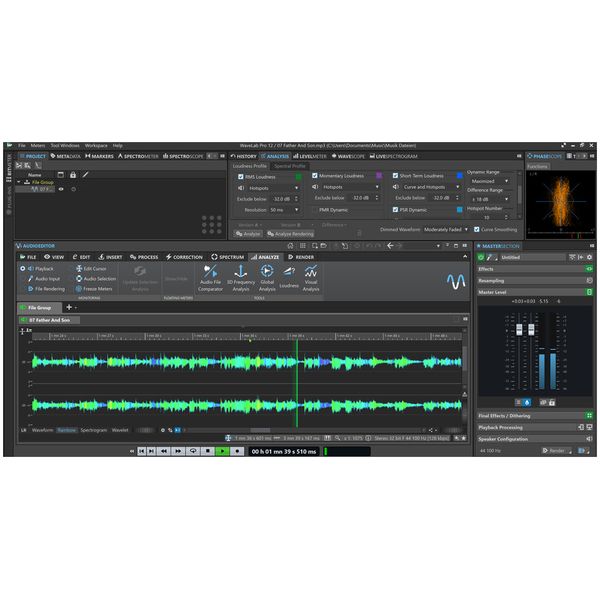
Task: Toggle RMS Loudness checkbox
Action: point(241,177)
